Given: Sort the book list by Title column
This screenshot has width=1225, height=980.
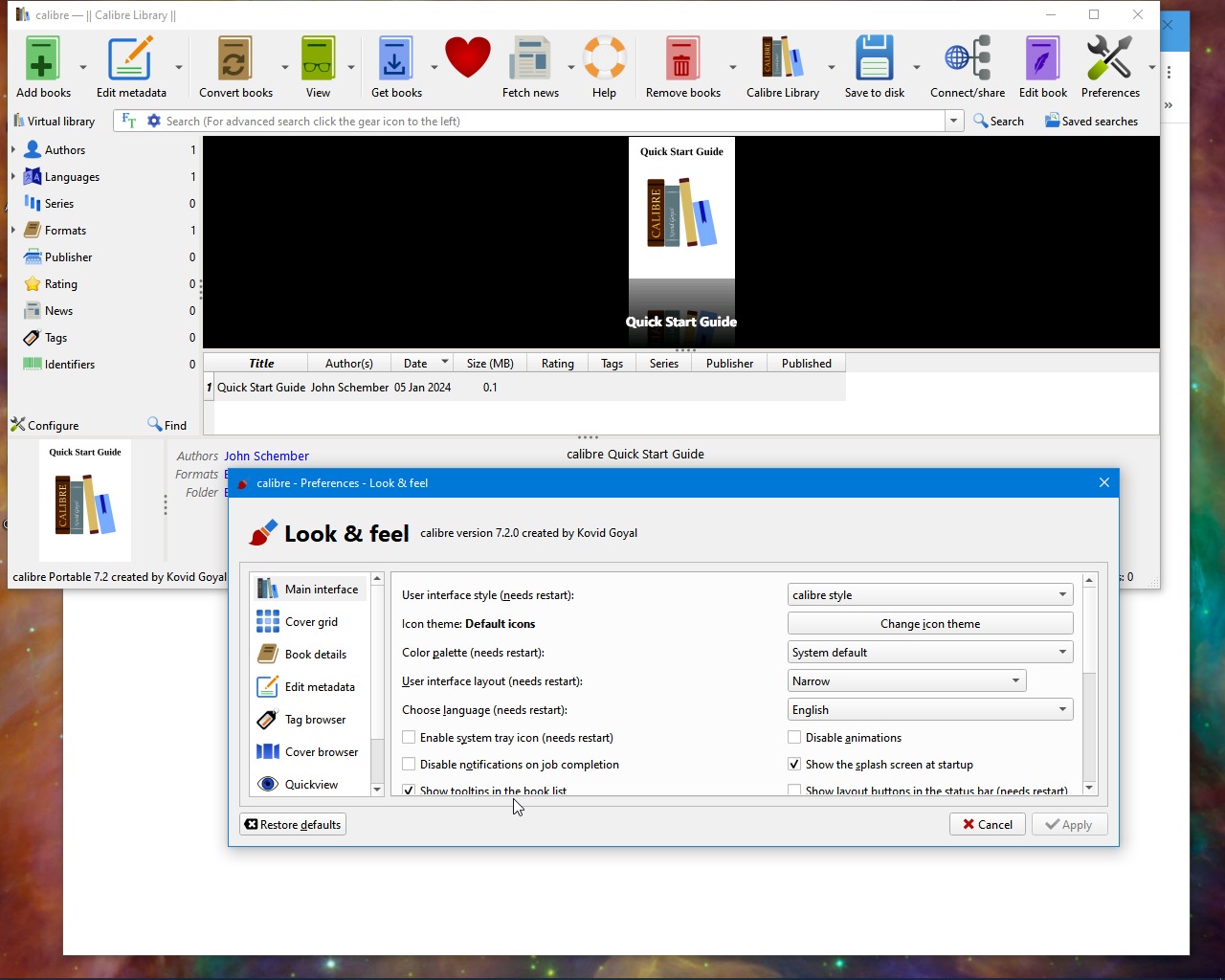Looking at the screenshot, I should point(261,364).
